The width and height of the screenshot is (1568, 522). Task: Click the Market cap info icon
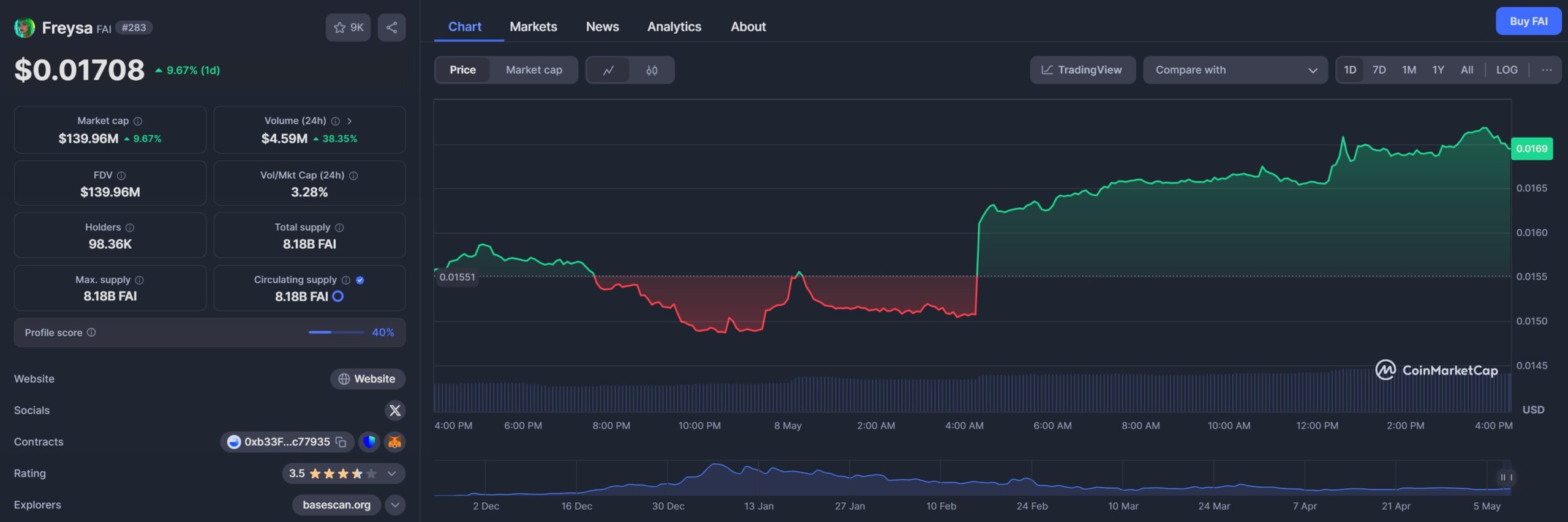(x=138, y=121)
